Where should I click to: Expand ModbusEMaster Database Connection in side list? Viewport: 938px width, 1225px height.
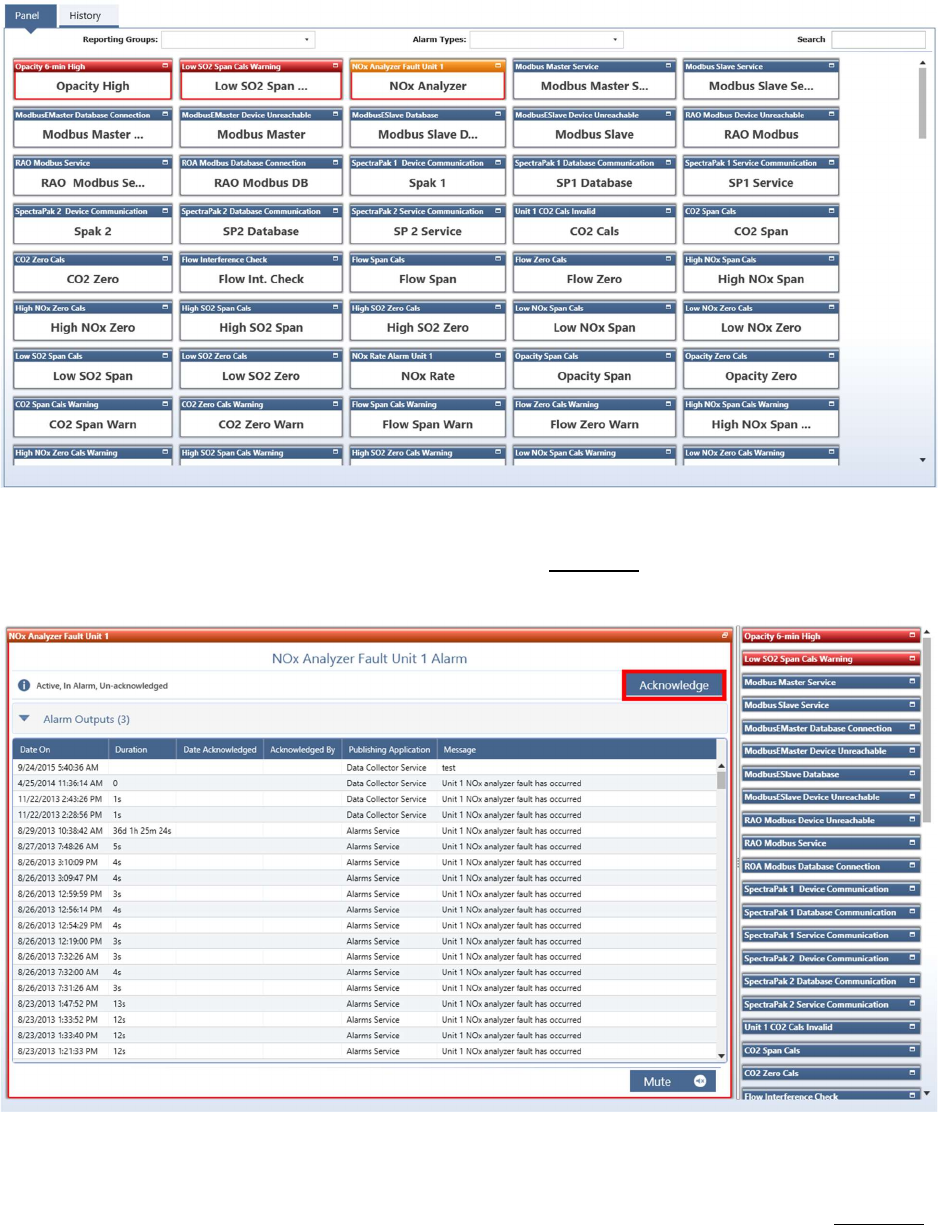click(911, 728)
